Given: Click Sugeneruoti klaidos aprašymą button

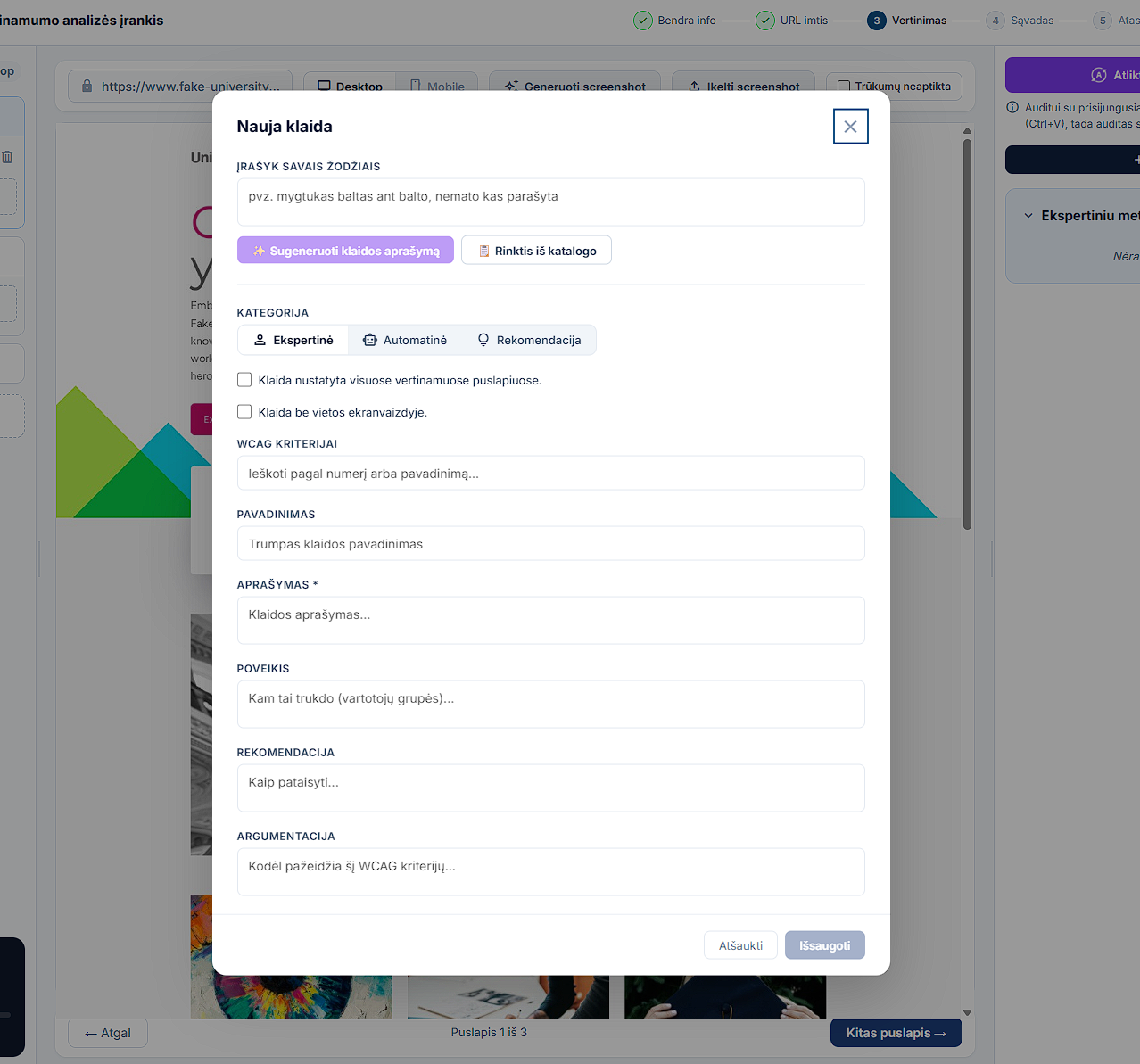Looking at the screenshot, I should pos(345,251).
